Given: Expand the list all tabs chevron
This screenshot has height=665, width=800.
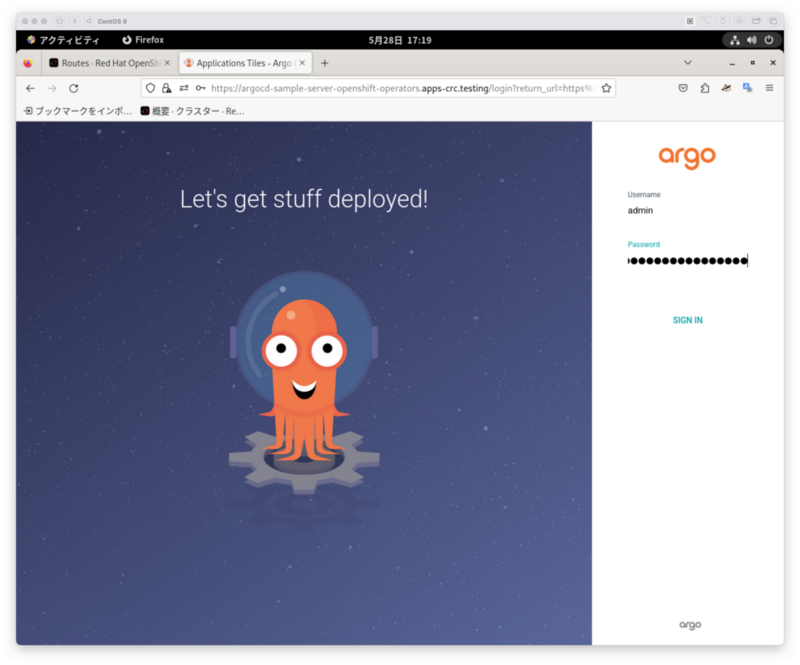Looking at the screenshot, I should (x=688, y=63).
